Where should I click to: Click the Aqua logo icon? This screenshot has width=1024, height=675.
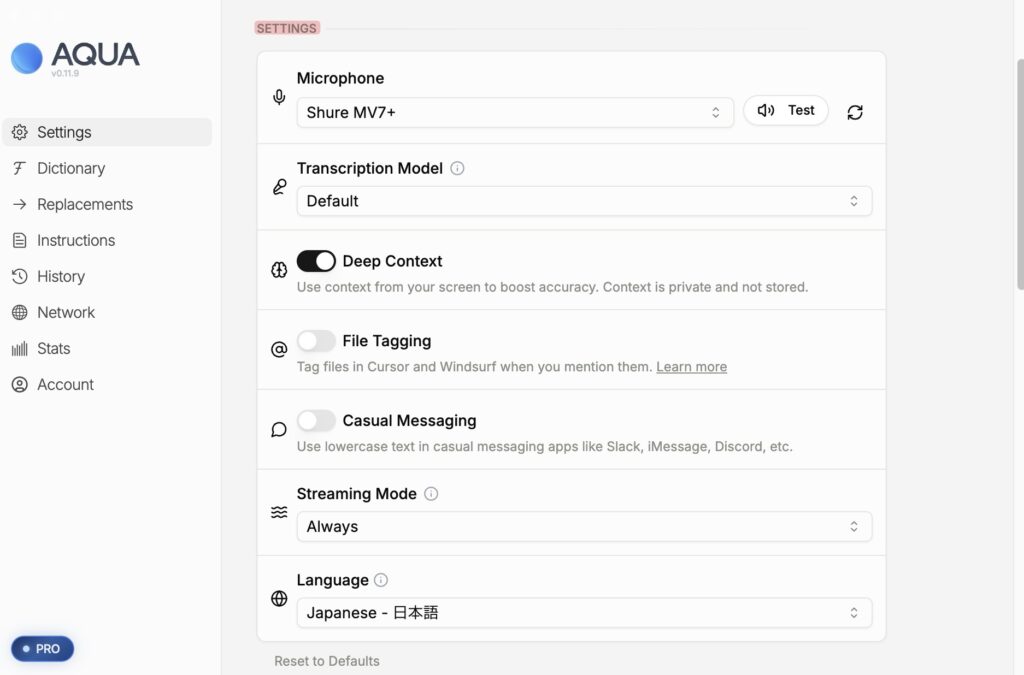27,58
